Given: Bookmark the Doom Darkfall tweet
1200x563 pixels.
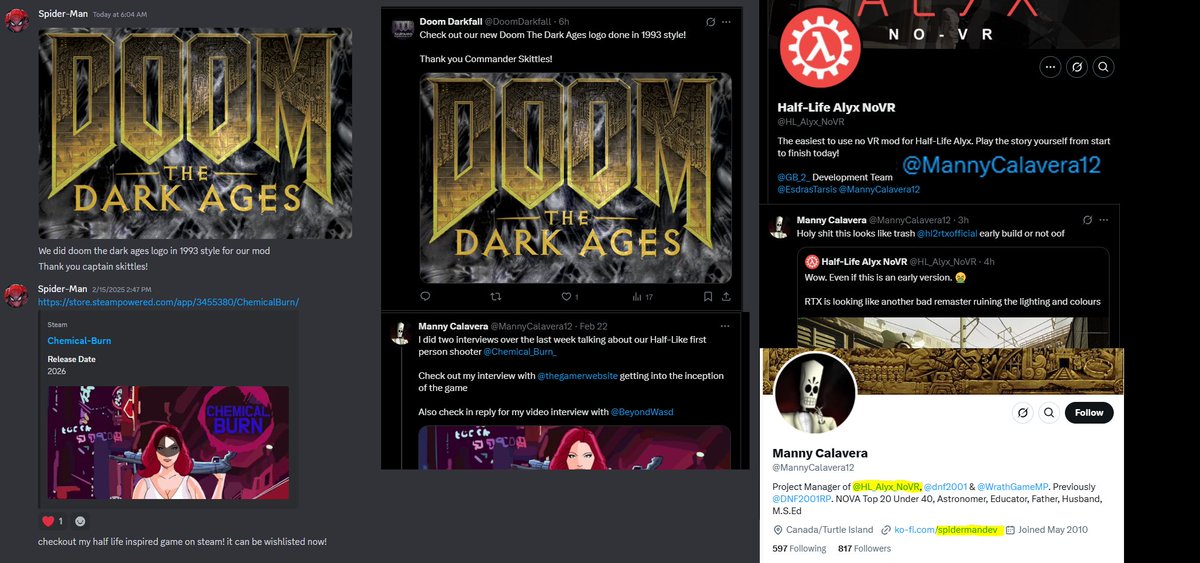Looking at the screenshot, I should pos(709,296).
